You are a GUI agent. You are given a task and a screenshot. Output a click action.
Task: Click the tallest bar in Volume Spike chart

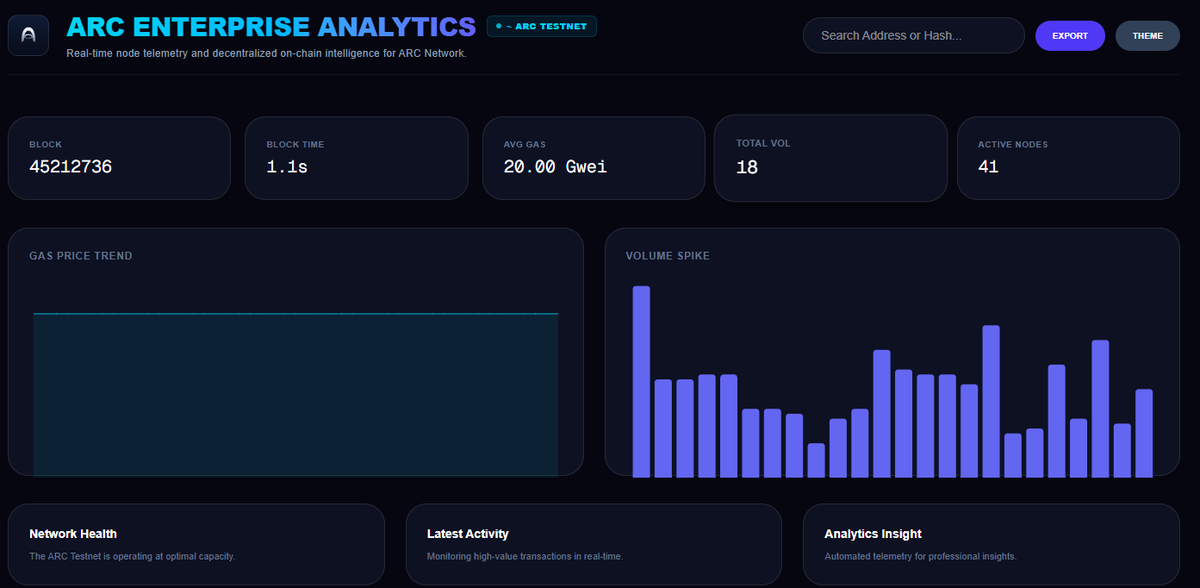(641, 381)
